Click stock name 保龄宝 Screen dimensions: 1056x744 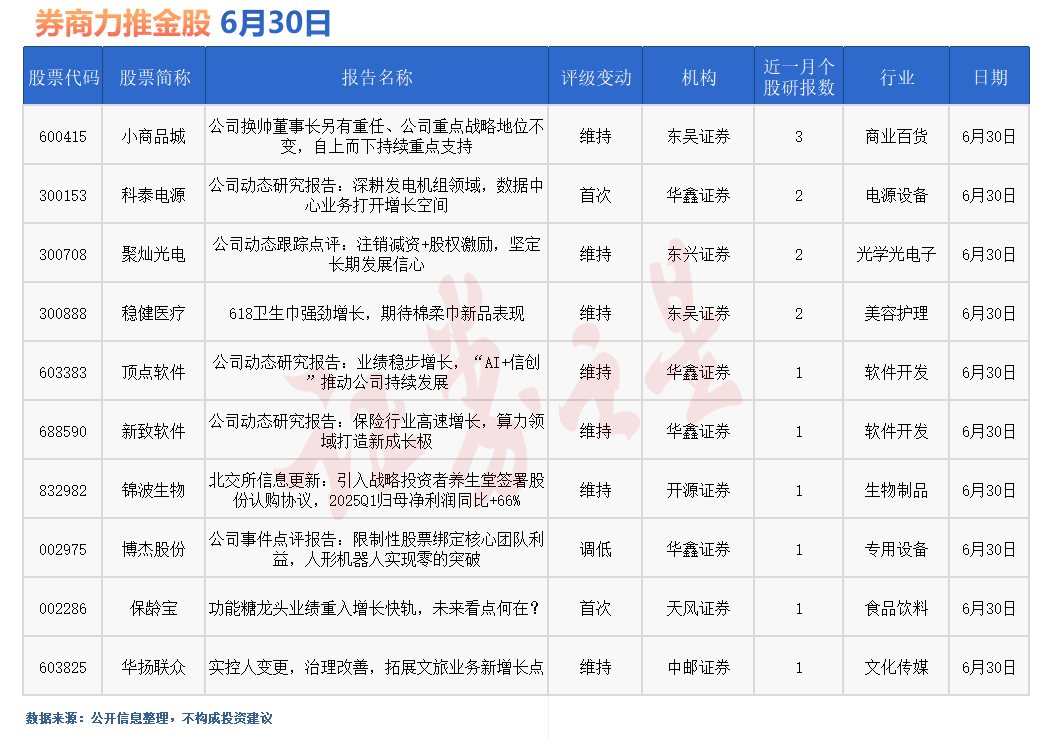pos(154,609)
